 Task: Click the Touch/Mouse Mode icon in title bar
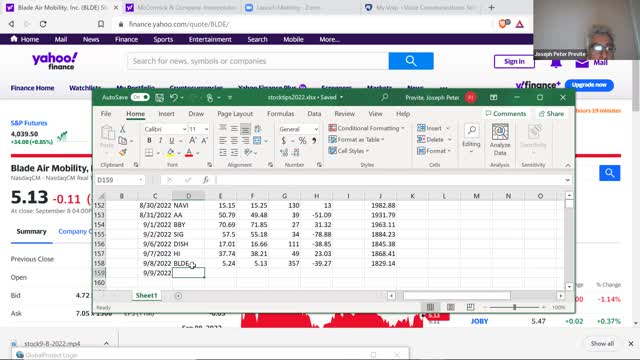click(x=210, y=98)
